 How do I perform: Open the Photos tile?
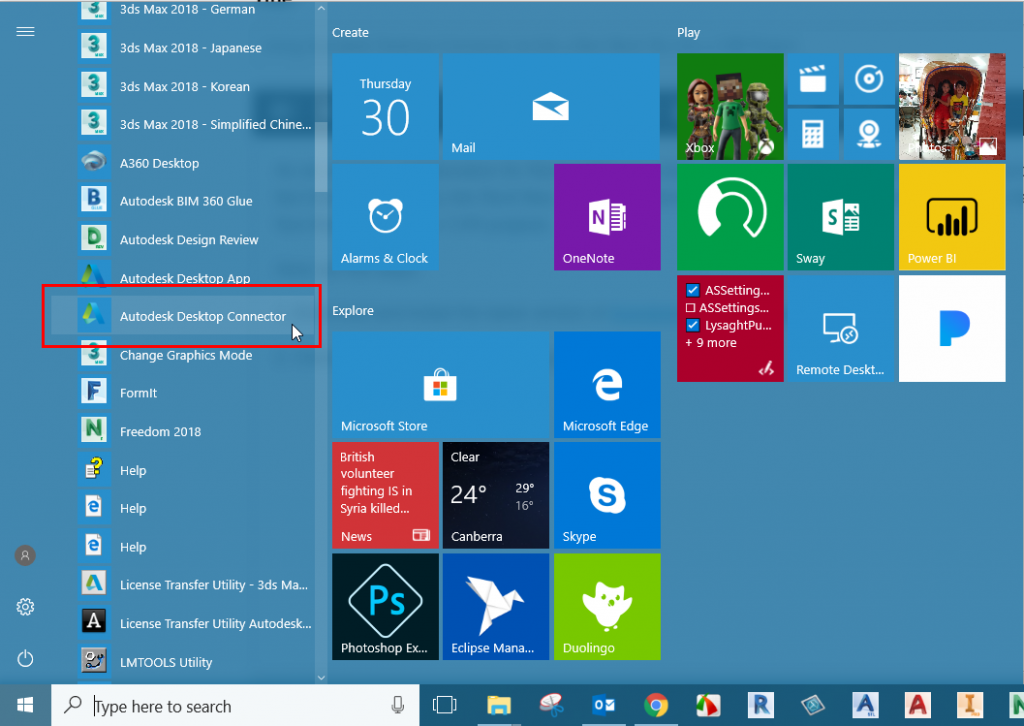952,106
